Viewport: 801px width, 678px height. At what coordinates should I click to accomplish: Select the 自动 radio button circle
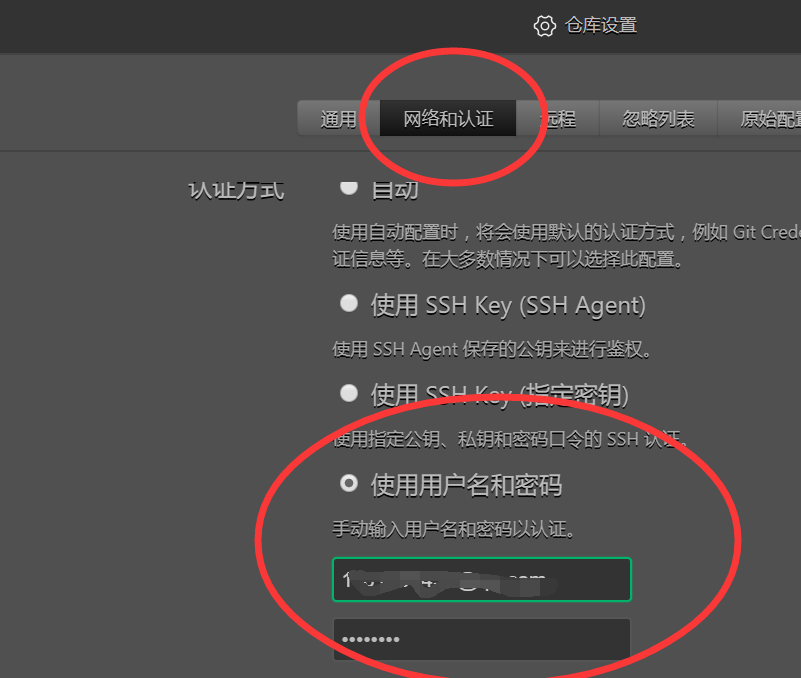(x=349, y=187)
